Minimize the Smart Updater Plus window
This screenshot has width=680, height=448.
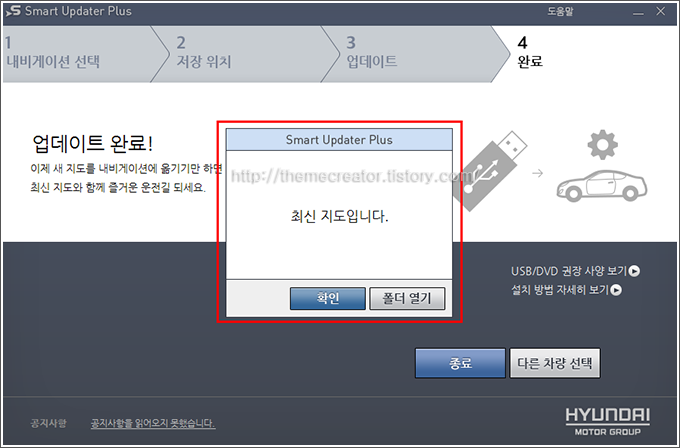click(x=638, y=12)
